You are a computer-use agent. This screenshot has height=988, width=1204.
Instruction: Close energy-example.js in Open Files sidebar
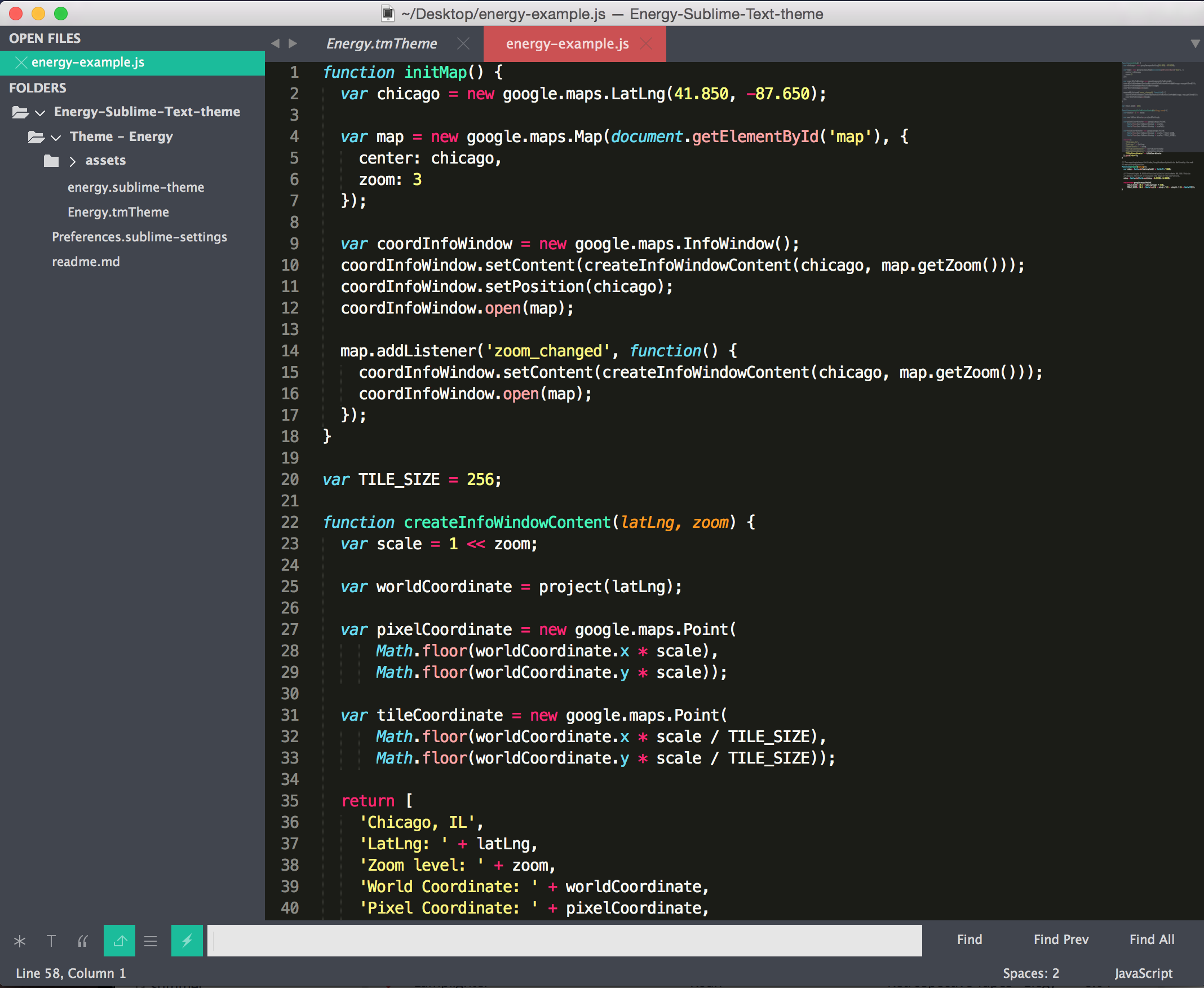[21, 63]
